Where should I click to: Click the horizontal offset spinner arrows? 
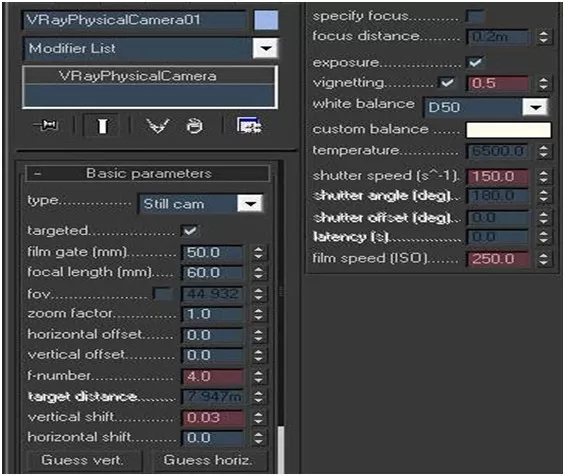click(258, 335)
